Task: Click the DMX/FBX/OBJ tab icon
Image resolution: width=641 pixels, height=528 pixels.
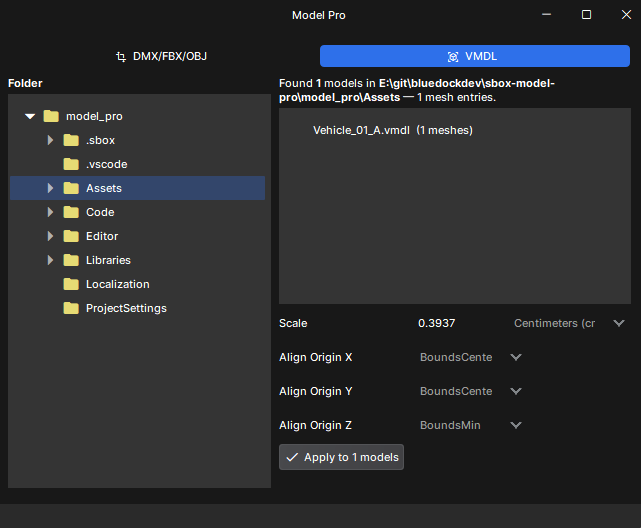Action: (121, 56)
